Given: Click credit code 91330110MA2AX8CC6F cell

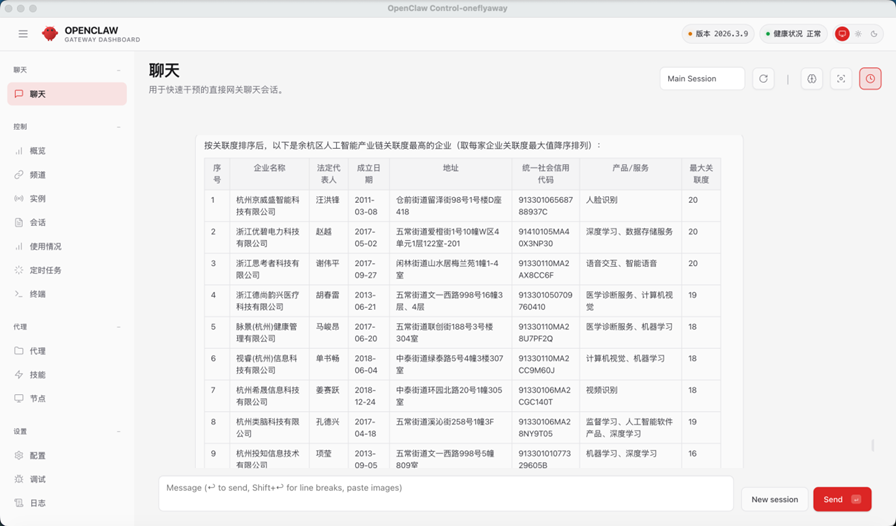Looking at the screenshot, I should click(544, 269).
